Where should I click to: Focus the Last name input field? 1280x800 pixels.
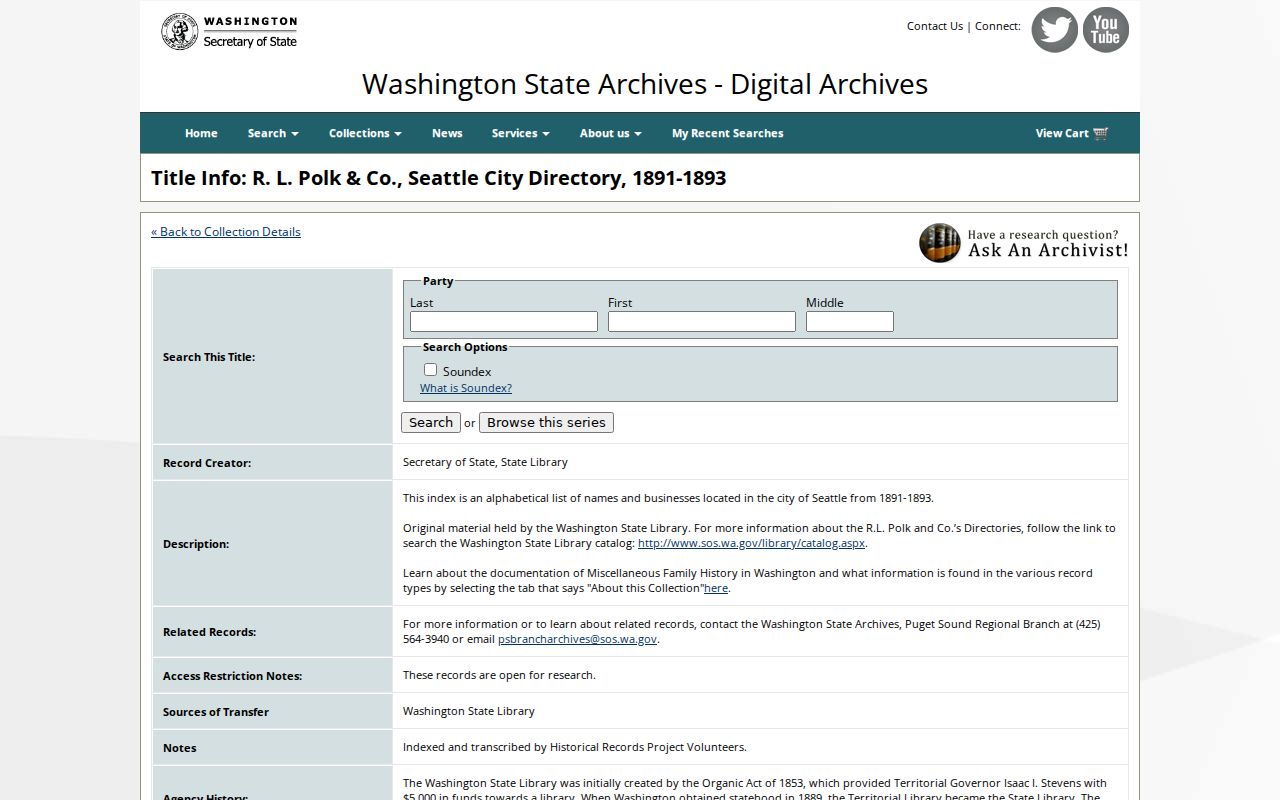pos(504,321)
